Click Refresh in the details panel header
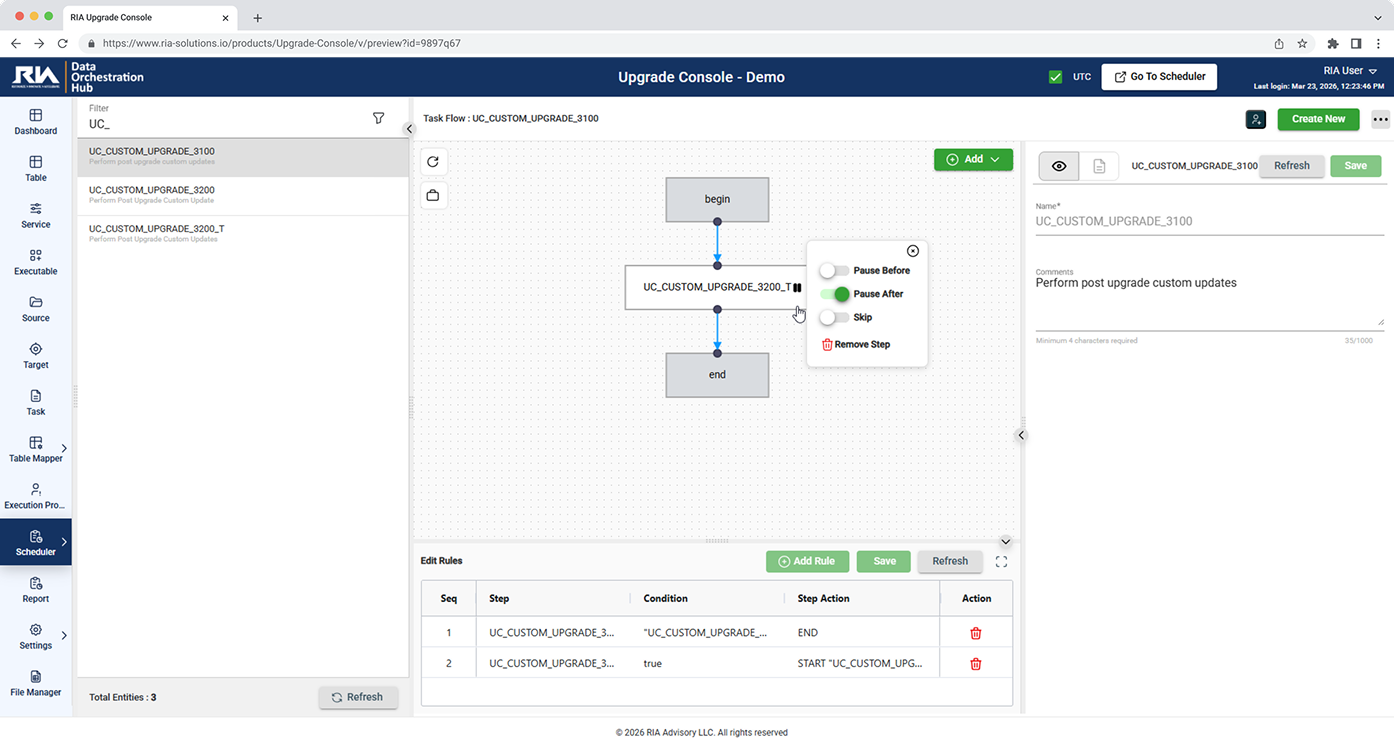The width and height of the screenshot is (1394, 748). pos(1291,166)
